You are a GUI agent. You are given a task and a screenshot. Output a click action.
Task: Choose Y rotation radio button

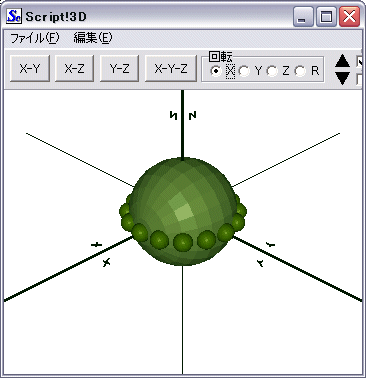point(244,71)
